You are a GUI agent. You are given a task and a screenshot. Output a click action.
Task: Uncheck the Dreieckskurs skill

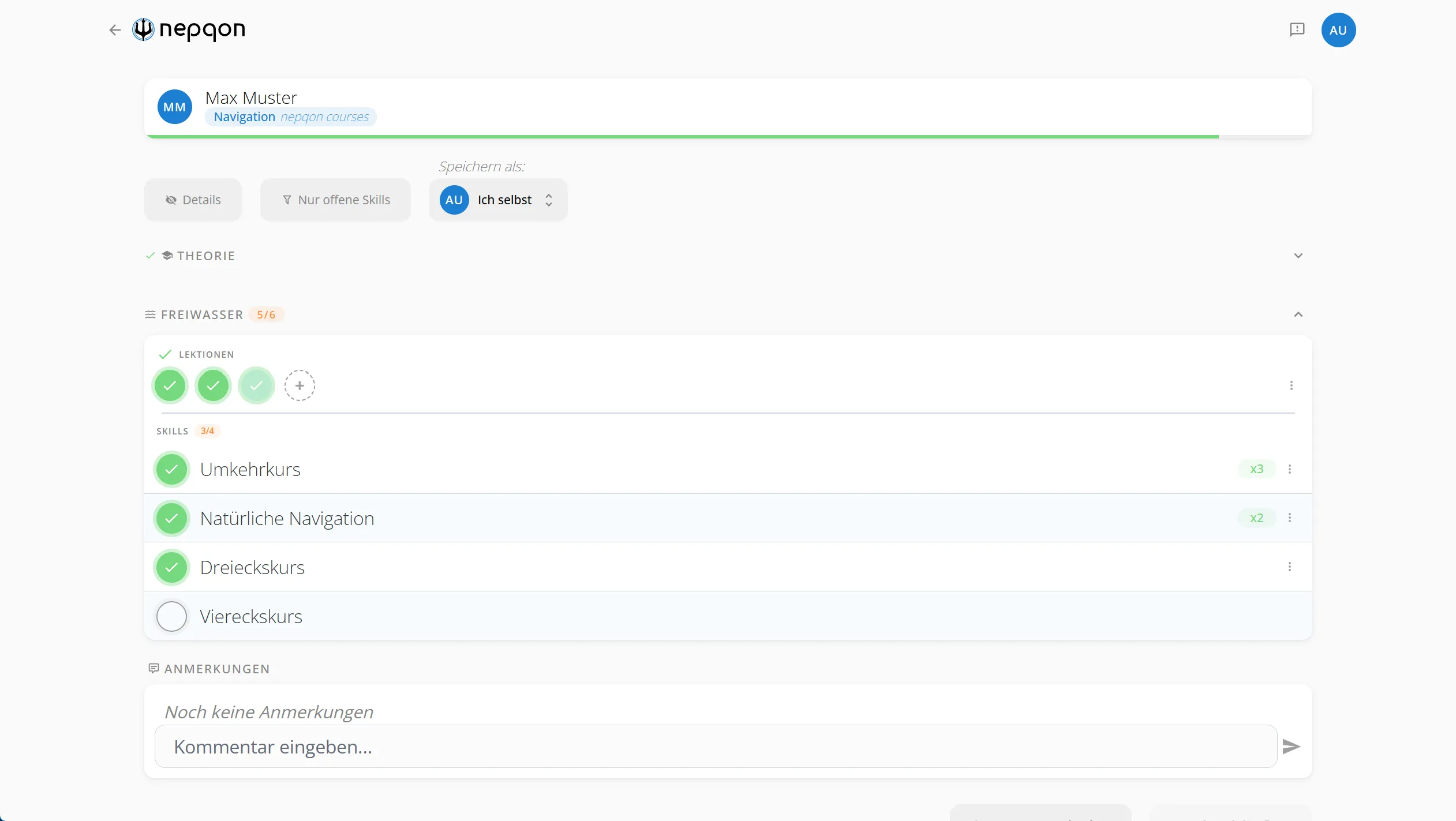[x=171, y=567]
